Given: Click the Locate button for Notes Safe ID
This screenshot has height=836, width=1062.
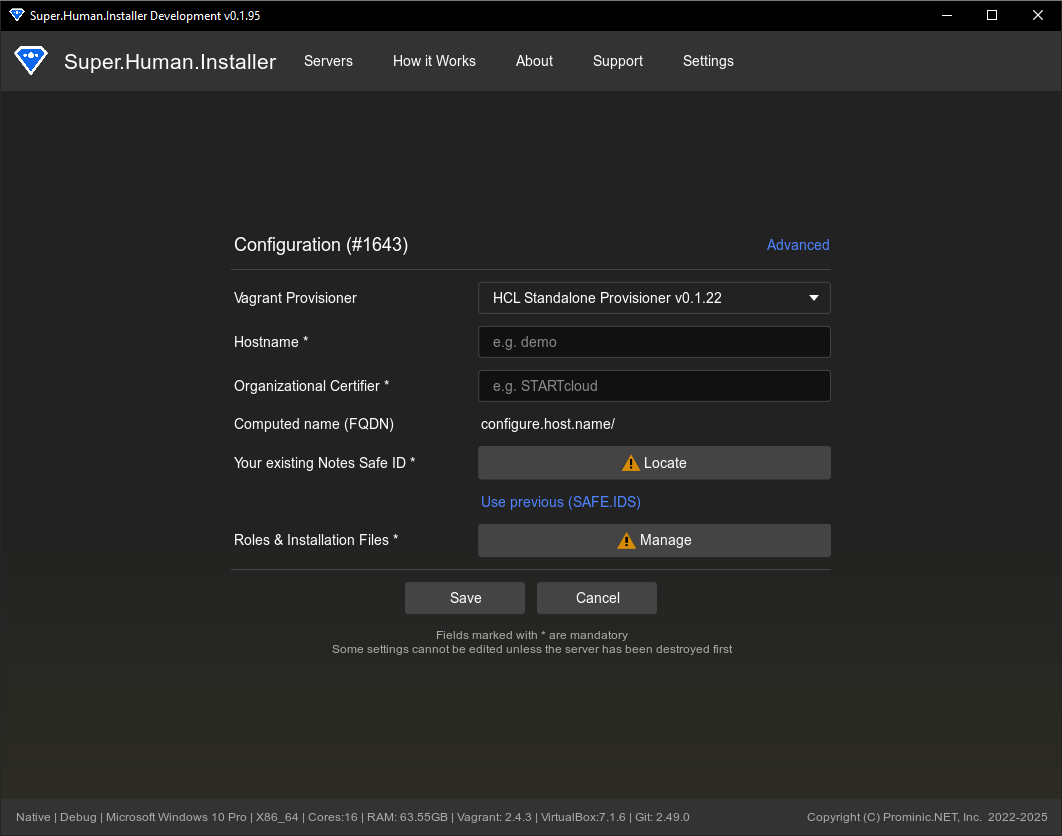Looking at the screenshot, I should (x=654, y=462).
